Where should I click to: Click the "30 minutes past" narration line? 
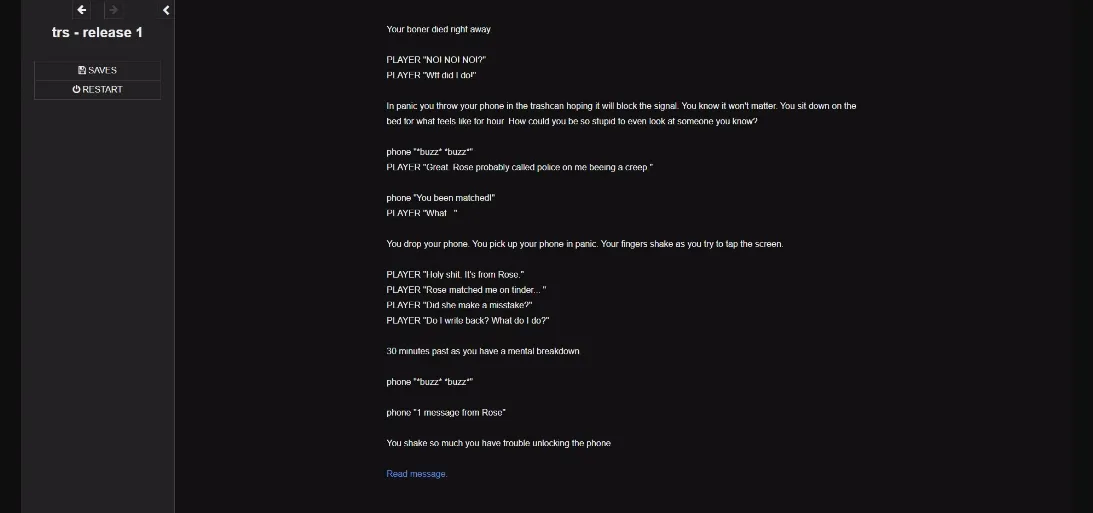coord(483,352)
